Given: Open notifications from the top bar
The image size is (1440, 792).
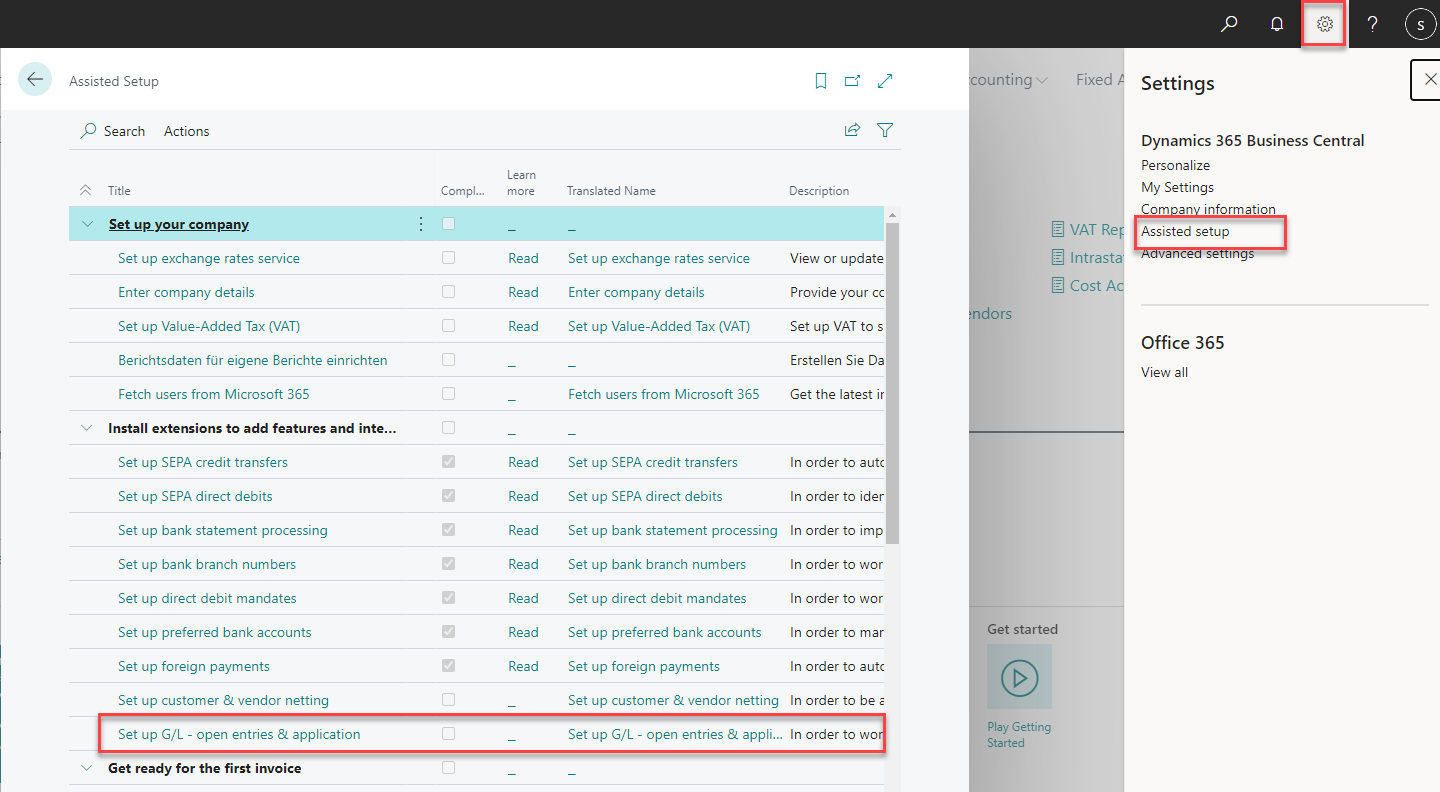Looking at the screenshot, I should click(x=1276, y=23).
